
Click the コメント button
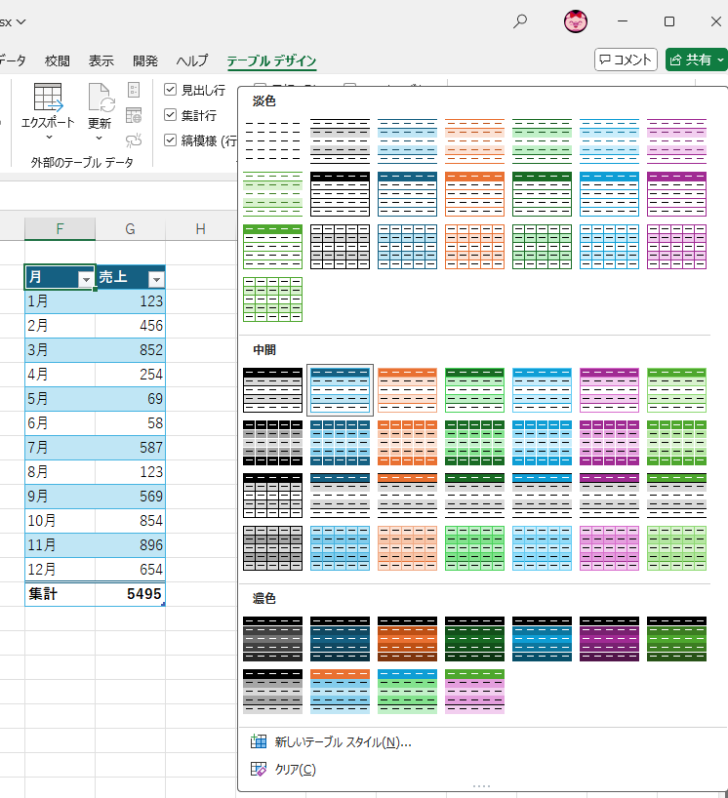(x=626, y=60)
